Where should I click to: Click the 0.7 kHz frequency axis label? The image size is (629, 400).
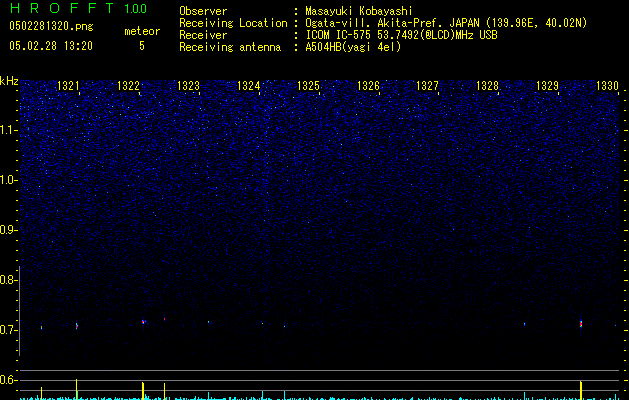[8, 330]
